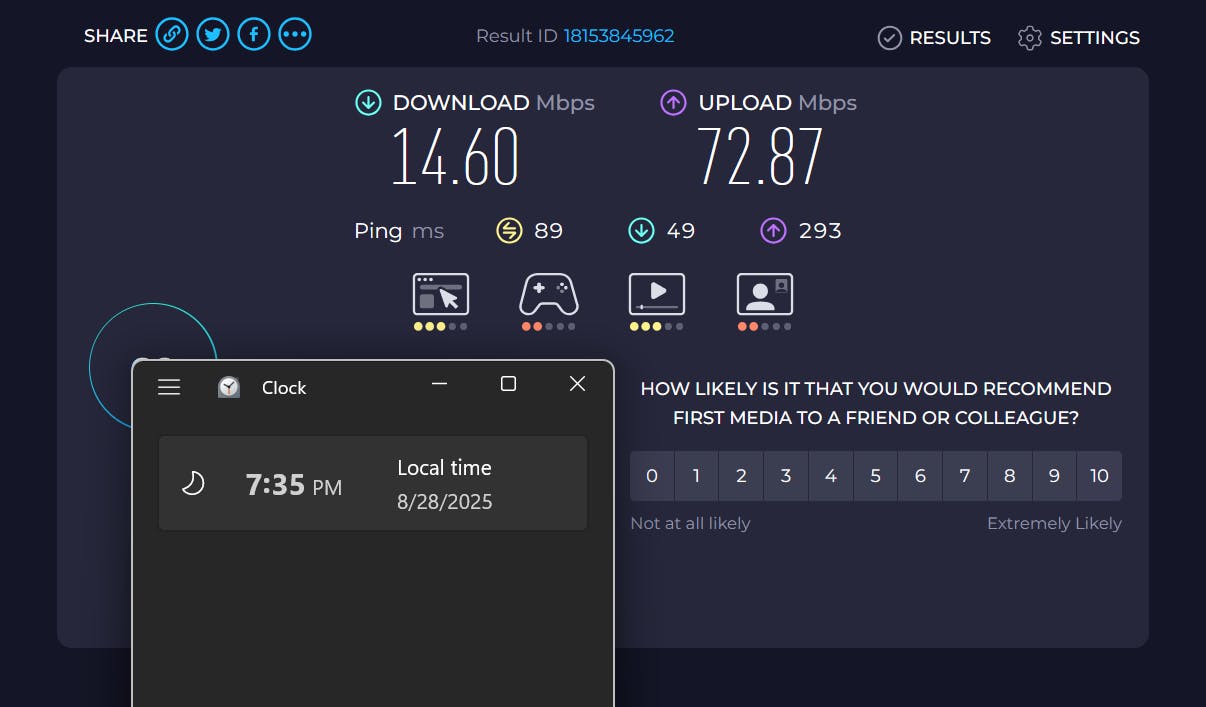This screenshot has height=707, width=1206.
Task: Select rating 0 for First Media
Action: tap(652, 476)
